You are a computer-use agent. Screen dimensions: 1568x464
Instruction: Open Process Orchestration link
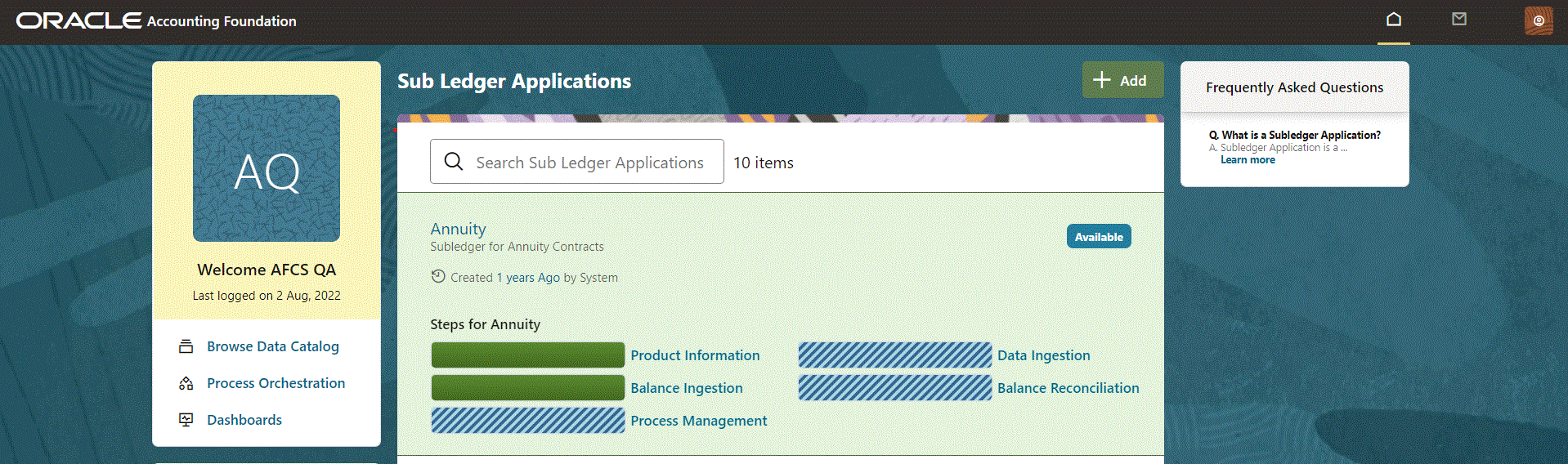(x=276, y=383)
